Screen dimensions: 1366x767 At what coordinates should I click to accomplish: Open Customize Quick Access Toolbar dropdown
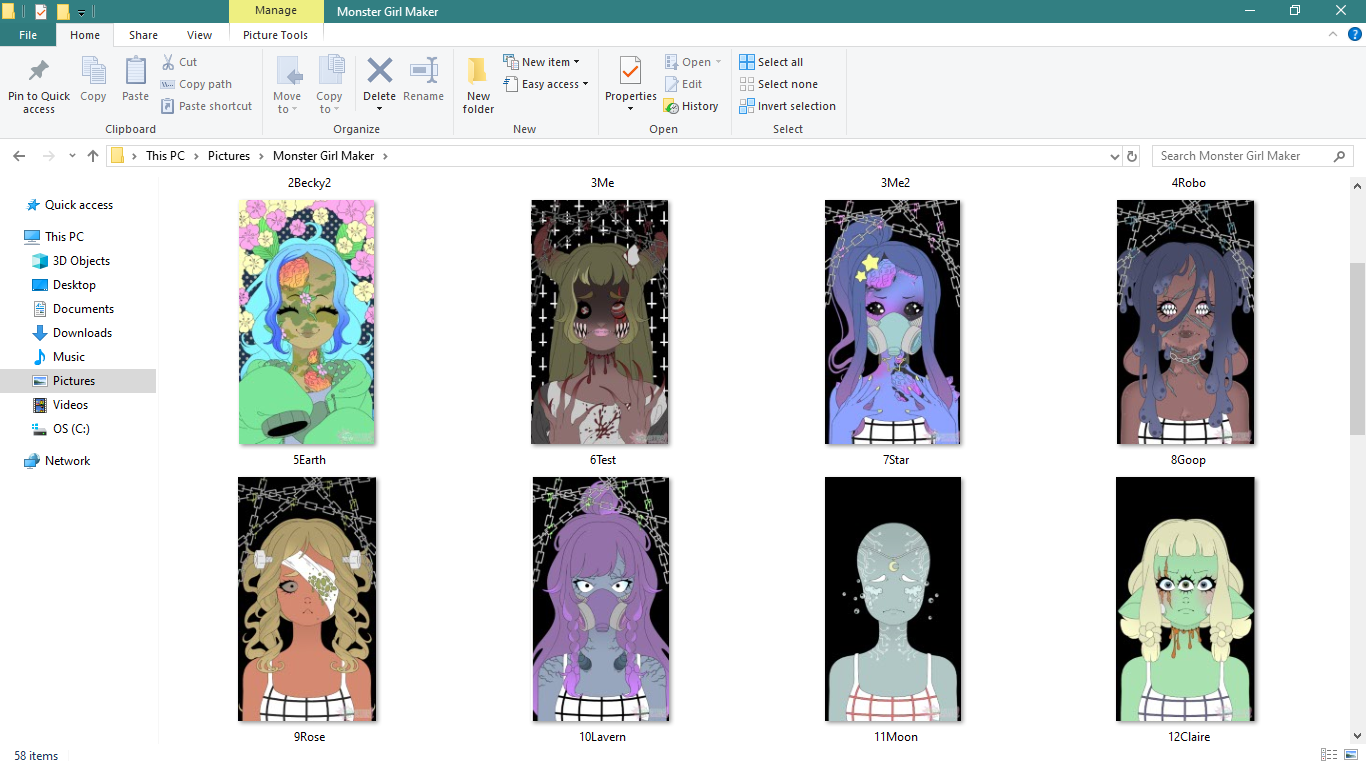coord(81,12)
